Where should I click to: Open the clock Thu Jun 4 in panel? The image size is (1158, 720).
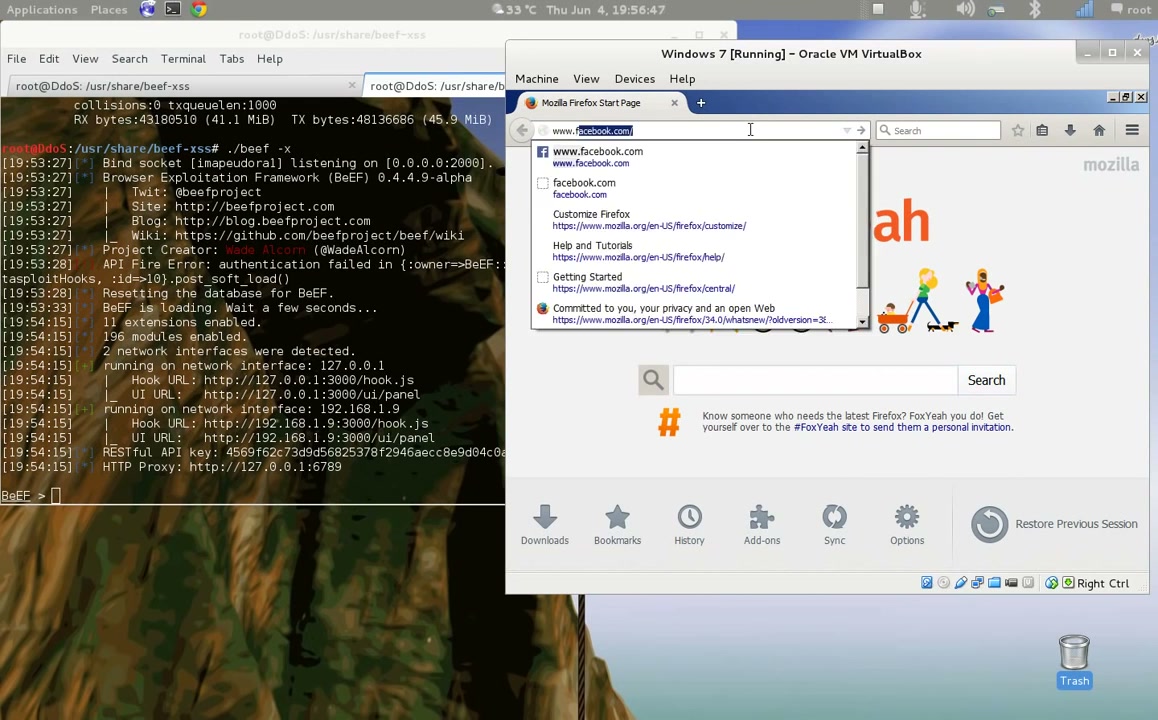pyautogui.click(x=606, y=10)
